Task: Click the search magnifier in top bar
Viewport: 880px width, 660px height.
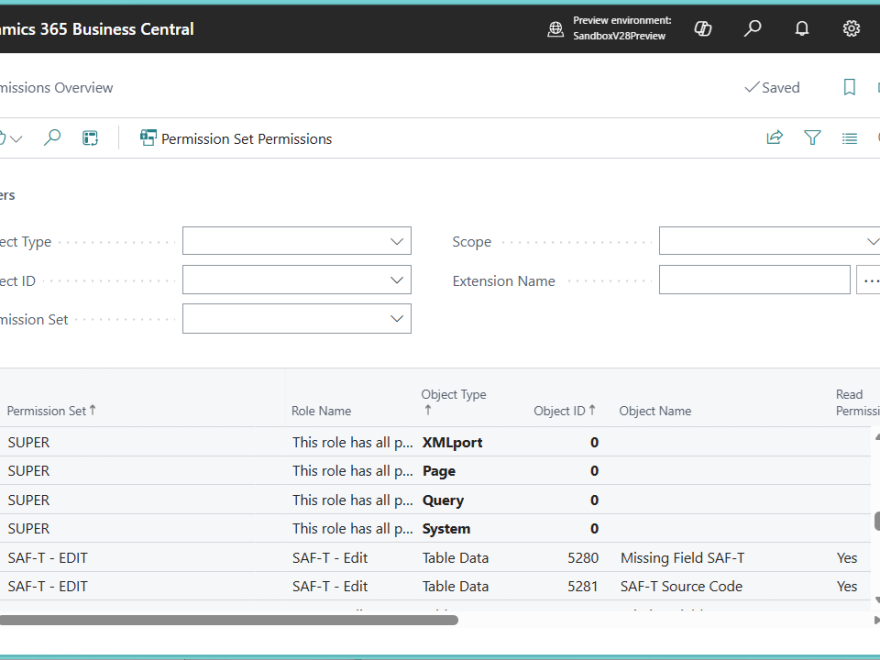Action: pos(753,29)
